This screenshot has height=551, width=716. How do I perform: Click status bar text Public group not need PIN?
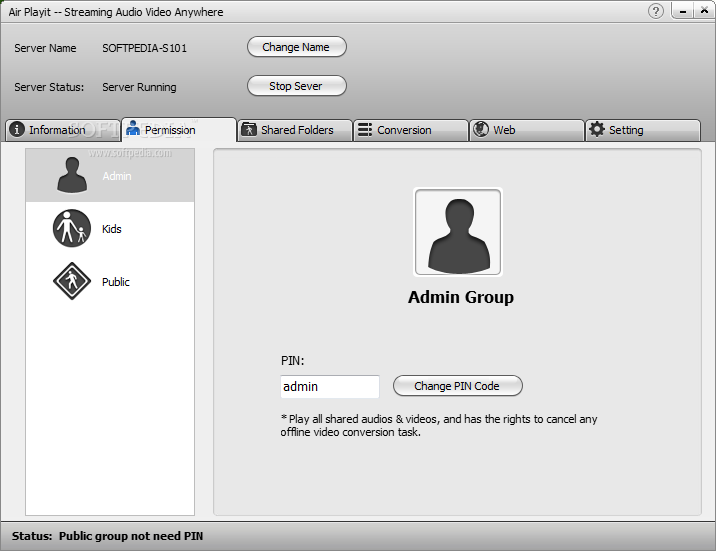131,536
